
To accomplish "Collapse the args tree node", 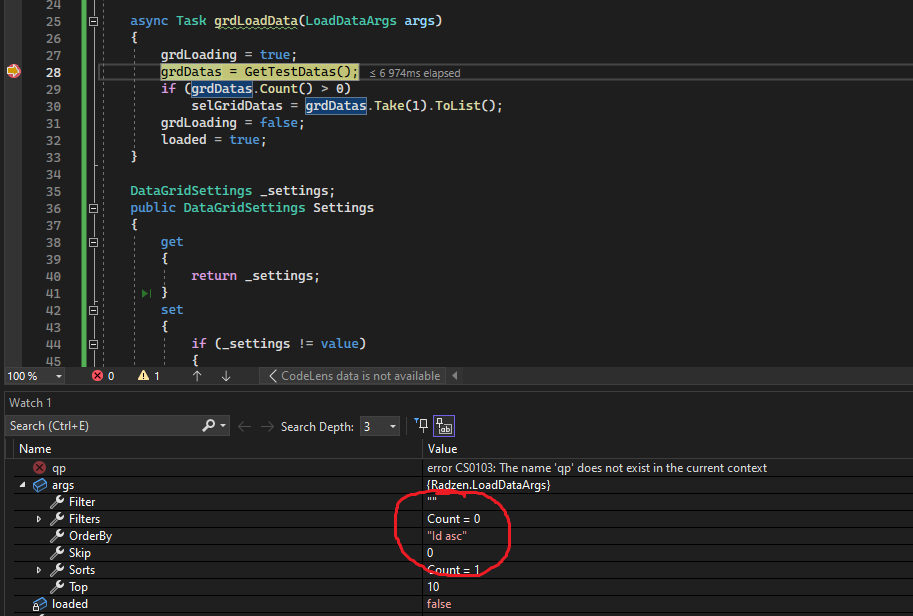I will [23, 484].
